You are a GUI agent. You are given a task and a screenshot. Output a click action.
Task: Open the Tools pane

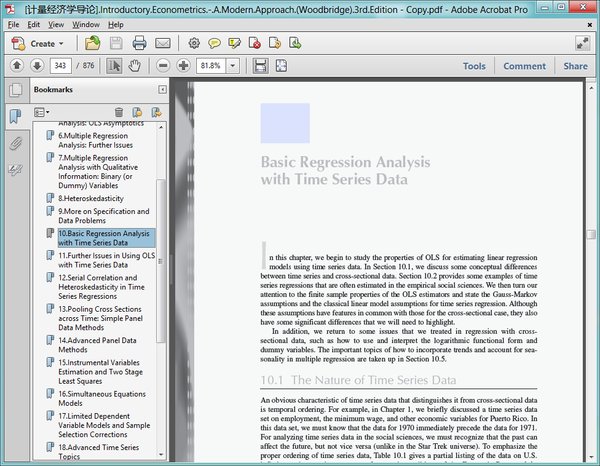click(474, 66)
